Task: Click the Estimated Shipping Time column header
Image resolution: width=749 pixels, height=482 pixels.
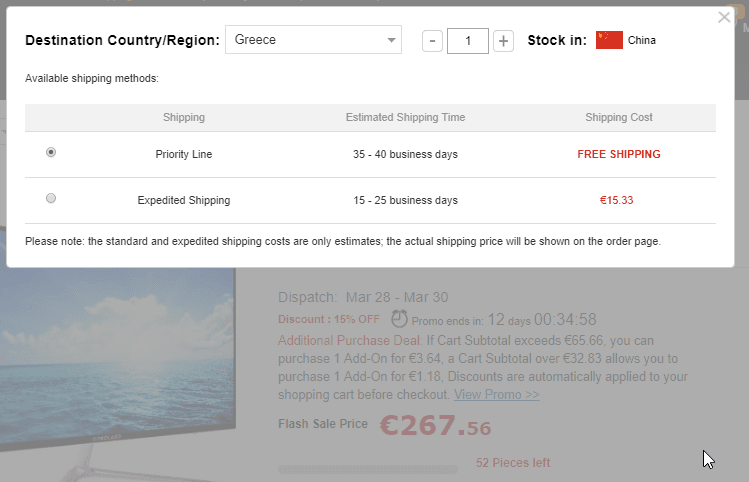Action: point(405,117)
